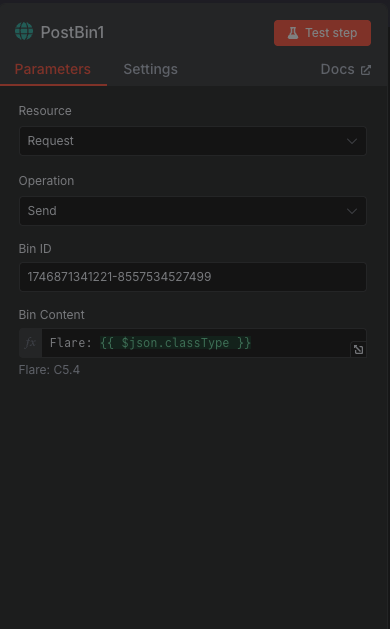390x629 pixels.
Task: Select the Parameters tab
Action: (53, 69)
